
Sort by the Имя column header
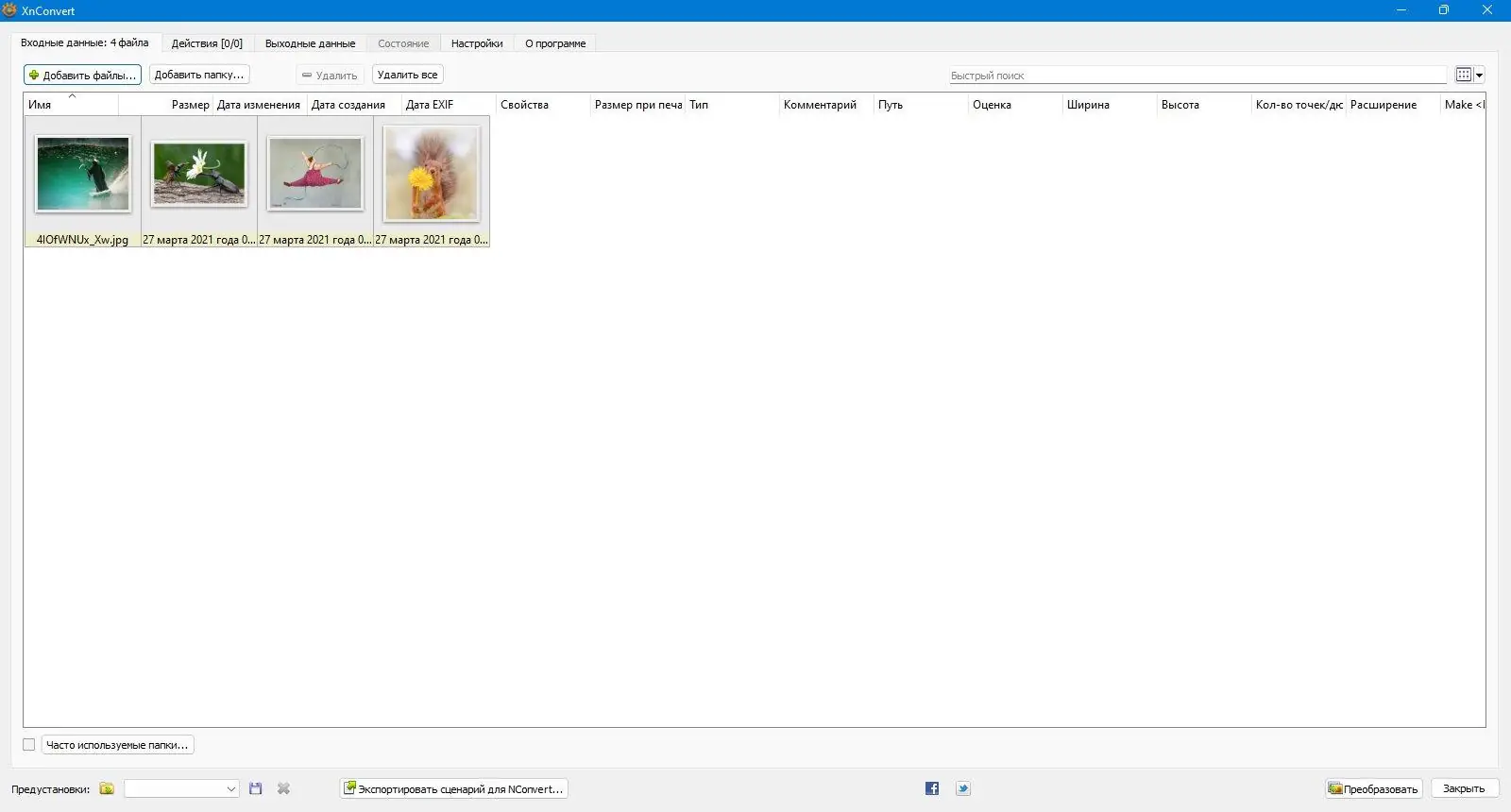click(x=71, y=104)
